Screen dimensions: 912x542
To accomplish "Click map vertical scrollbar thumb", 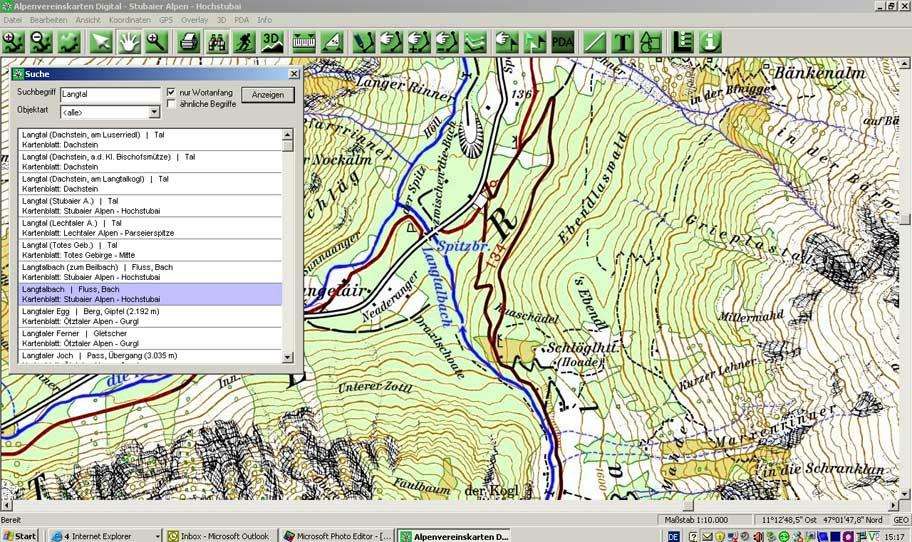I will pos(906,219).
